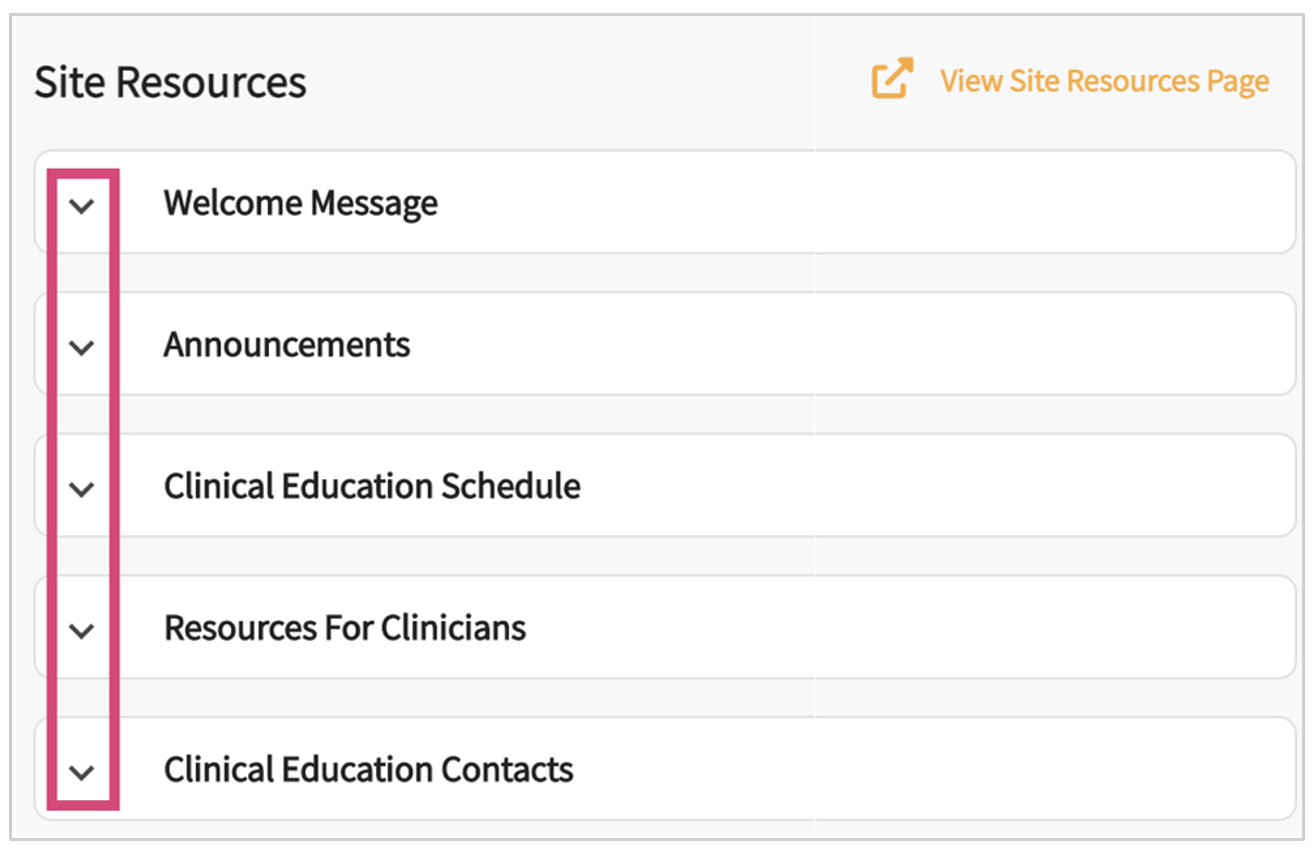Viewport: 1314px width, 852px height.
Task: Click empty right area of Clinical Education Schedule row
Action: pos(950,487)
